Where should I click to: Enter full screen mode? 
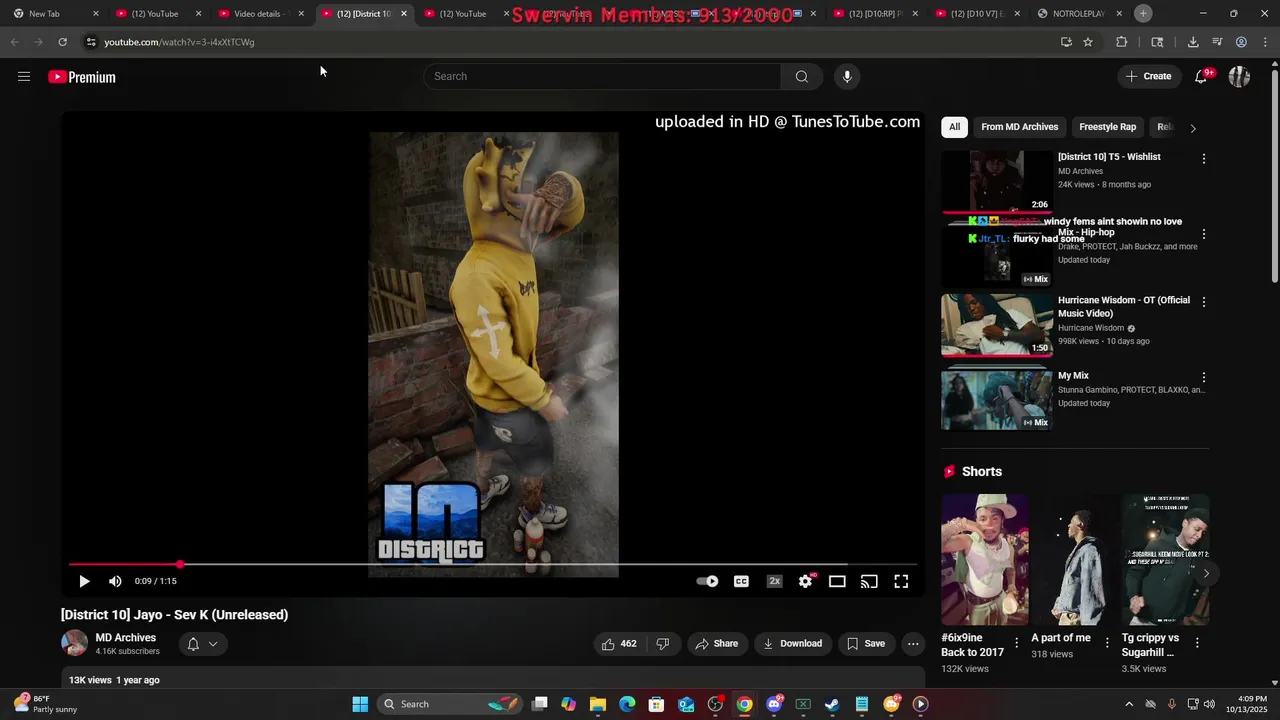point(901,581)
